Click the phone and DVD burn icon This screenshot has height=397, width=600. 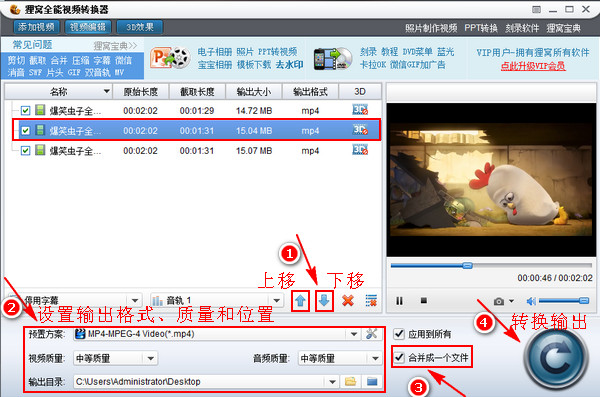(333, 59)
